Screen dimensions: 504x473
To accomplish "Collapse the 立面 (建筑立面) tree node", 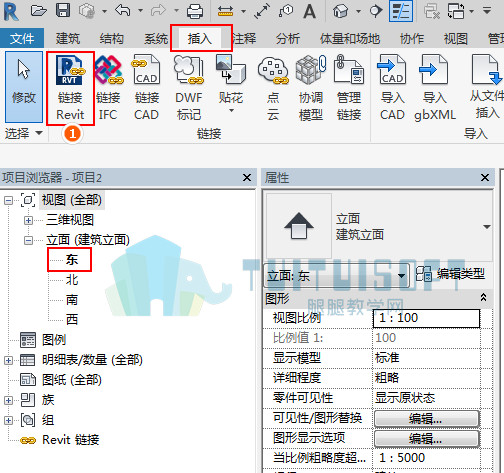I will (28, 240).
